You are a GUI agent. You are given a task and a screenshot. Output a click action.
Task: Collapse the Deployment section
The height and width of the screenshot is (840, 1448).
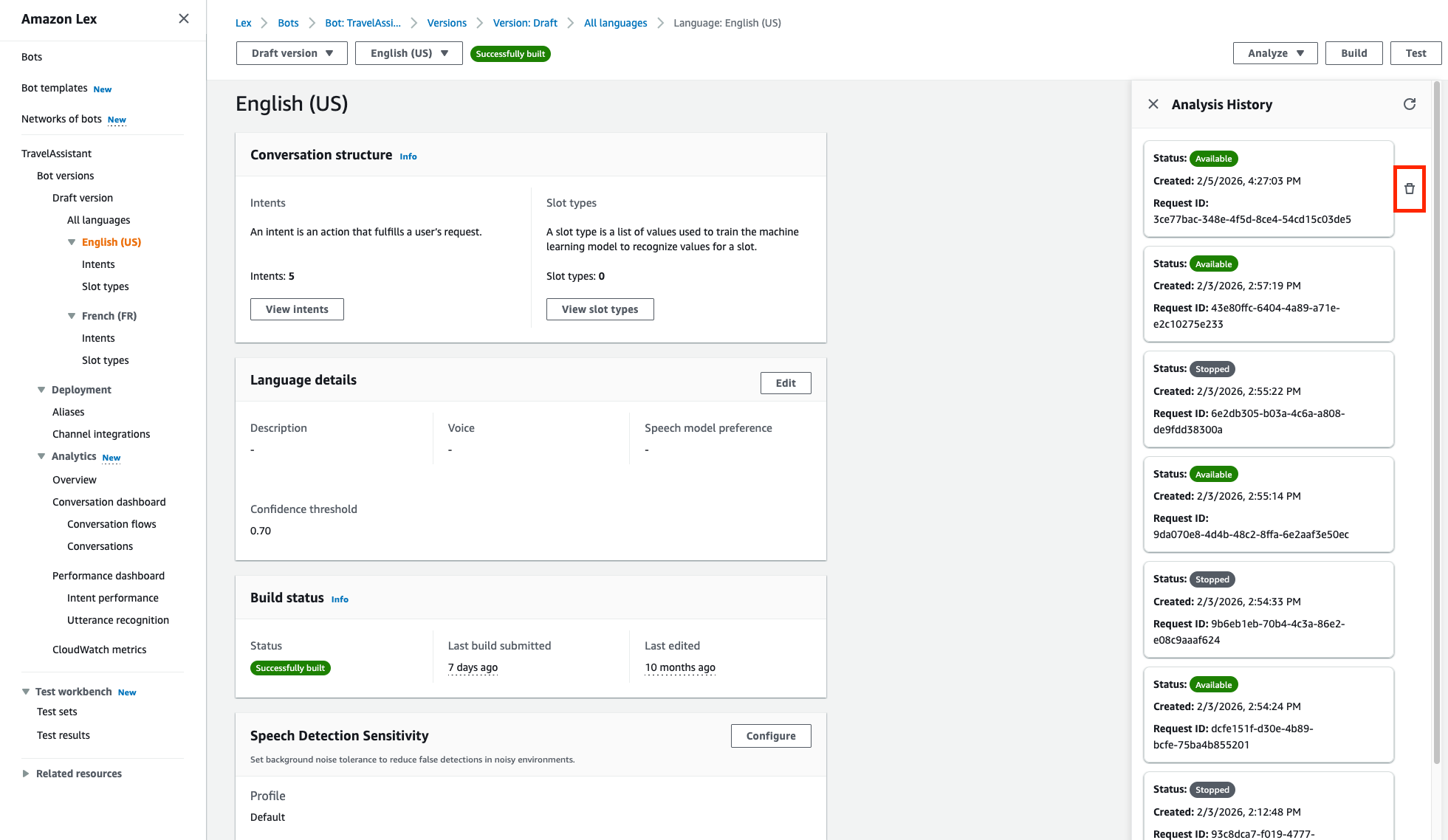pyautogui.click(x=41, y=390)
